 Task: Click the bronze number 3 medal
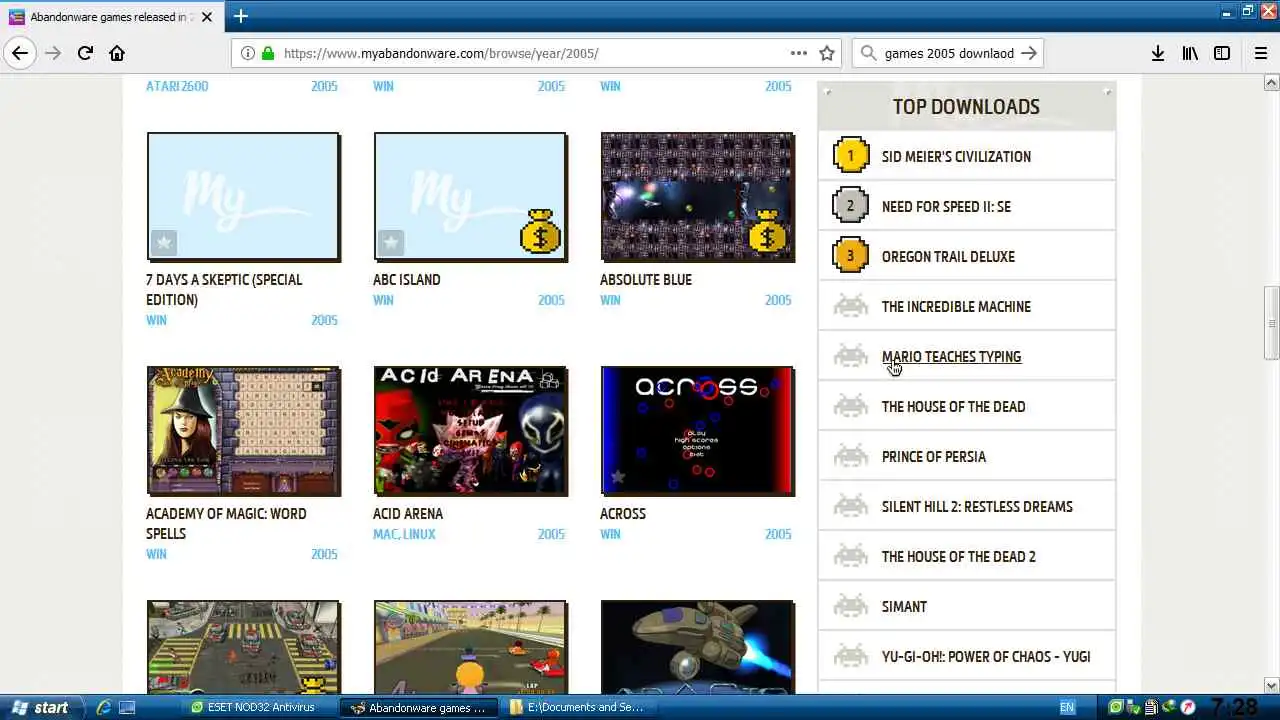click(851, 256)
